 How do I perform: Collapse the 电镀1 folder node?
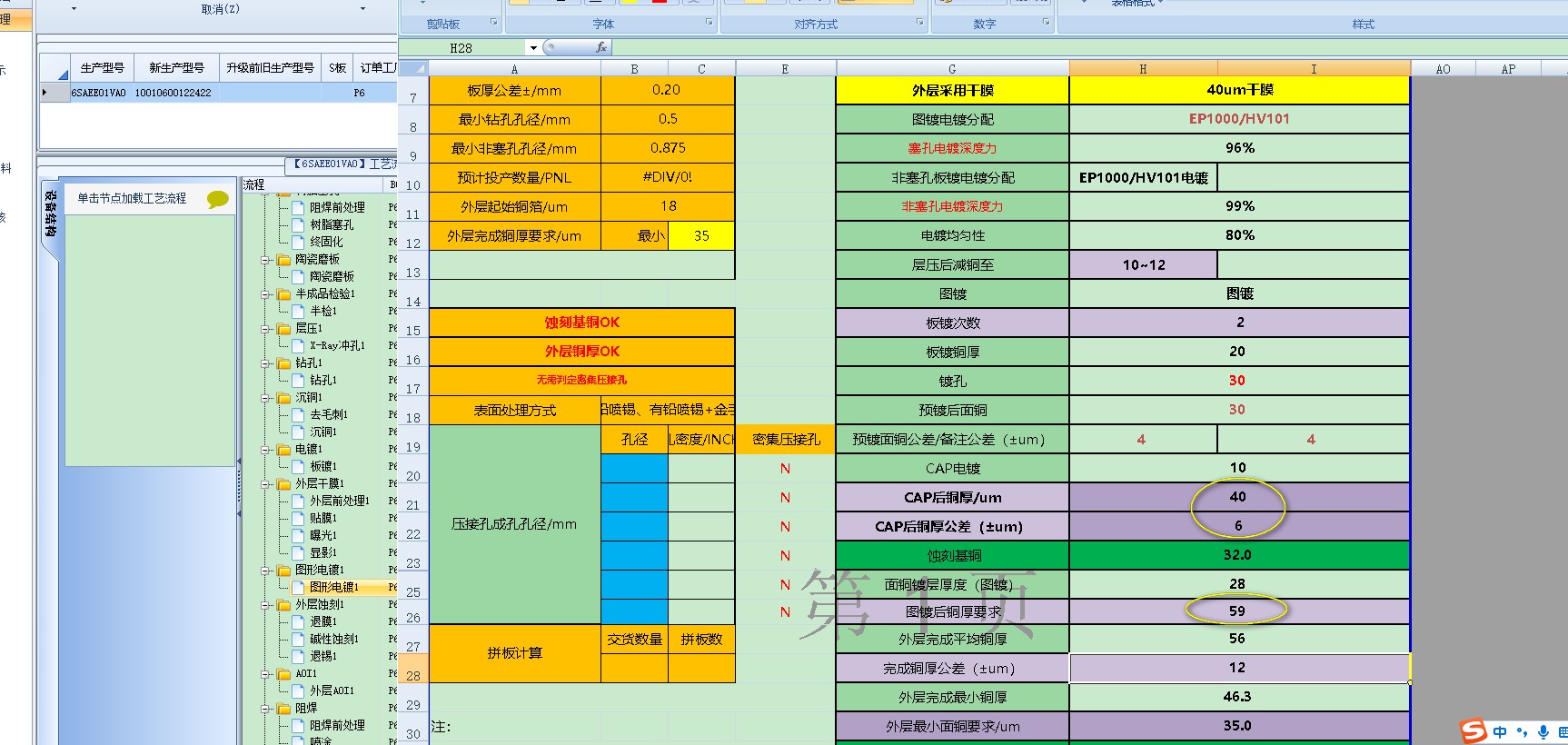pos(266,450)
